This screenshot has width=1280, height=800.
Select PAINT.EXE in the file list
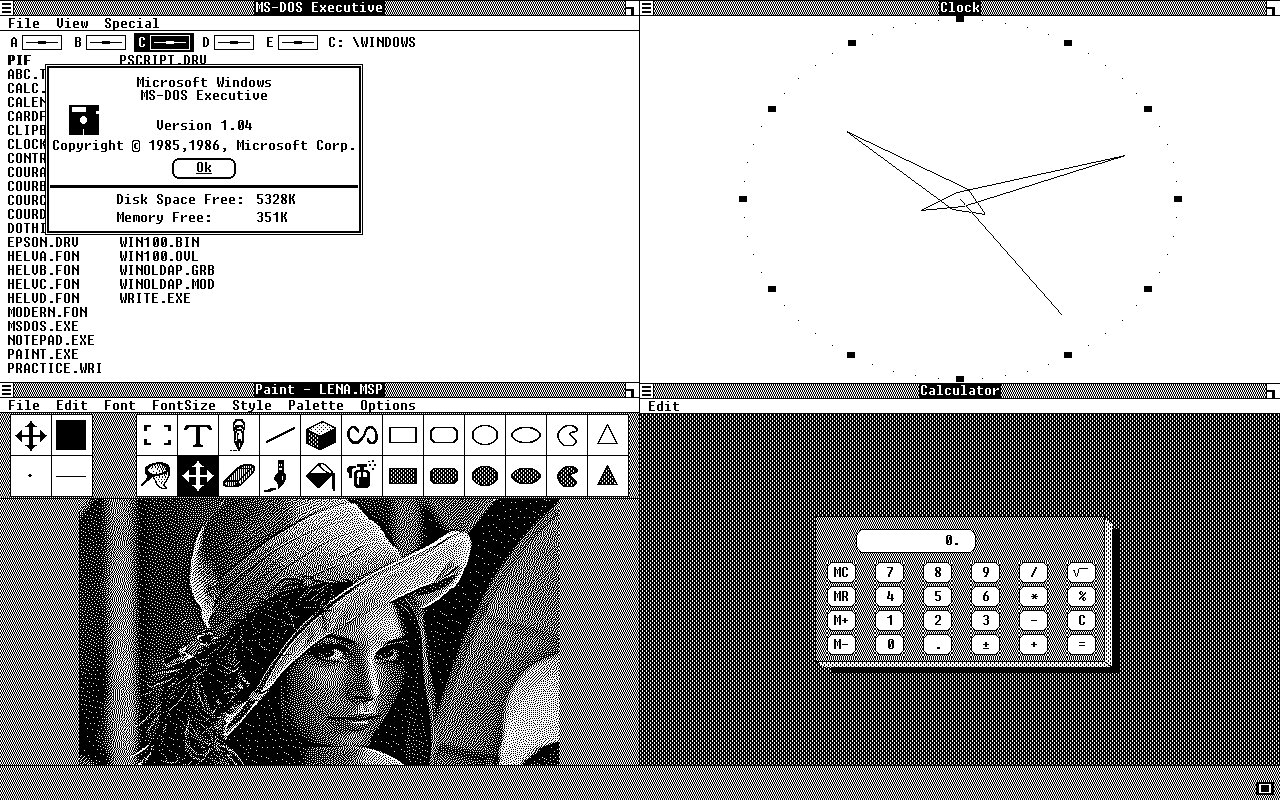43,354
